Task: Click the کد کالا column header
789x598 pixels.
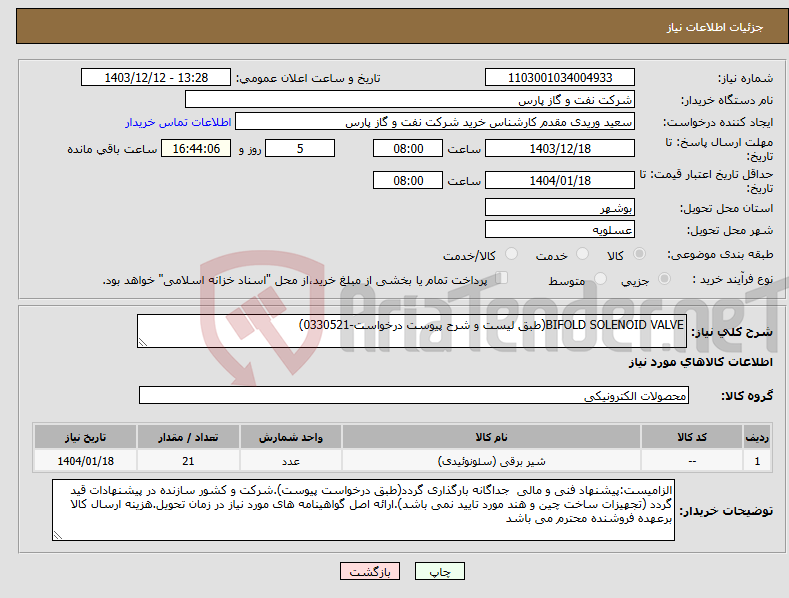Action: tap(692, 437)
